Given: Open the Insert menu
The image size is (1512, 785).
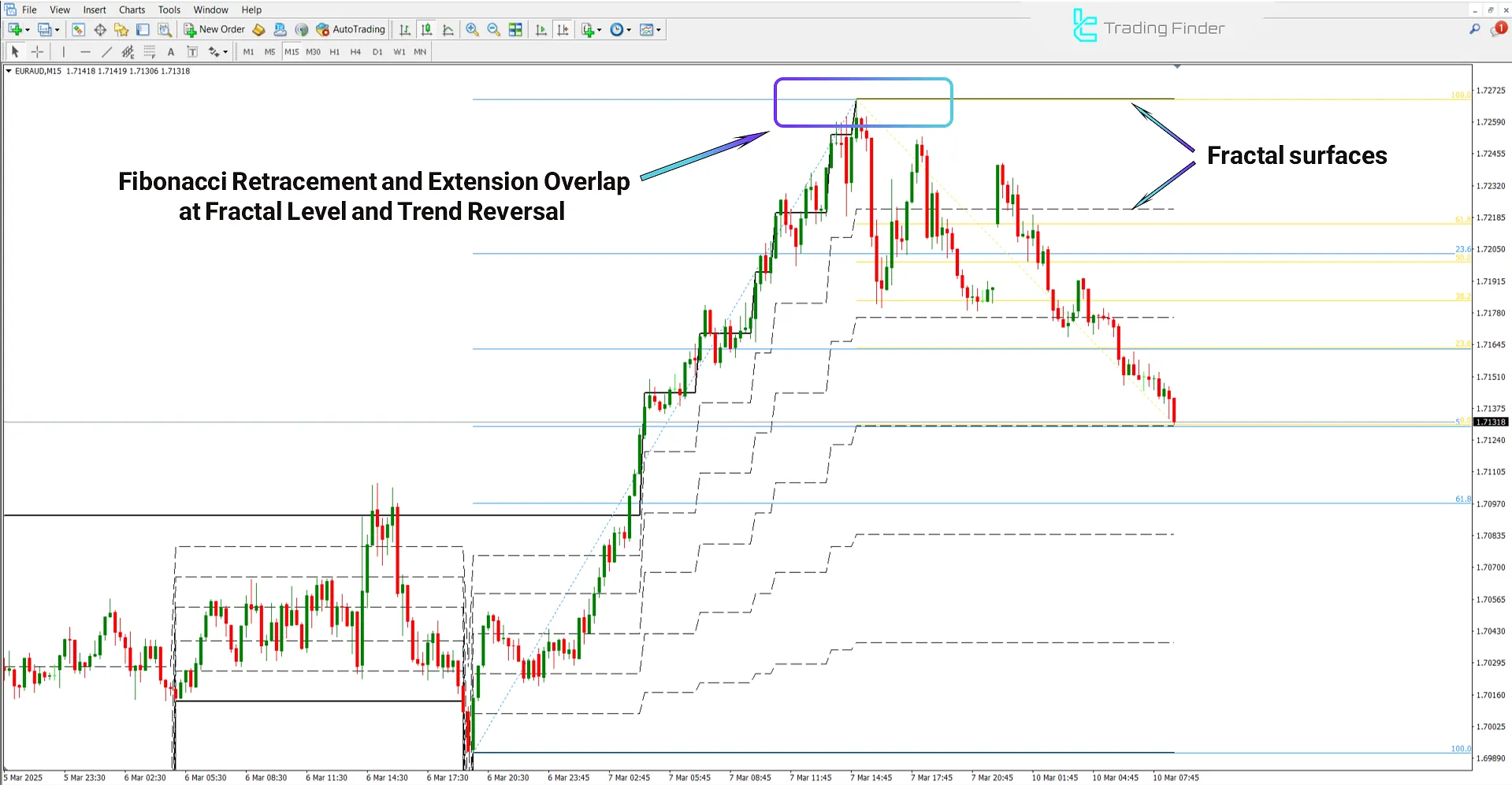Looking at the screenshot, I should point(94,9).
